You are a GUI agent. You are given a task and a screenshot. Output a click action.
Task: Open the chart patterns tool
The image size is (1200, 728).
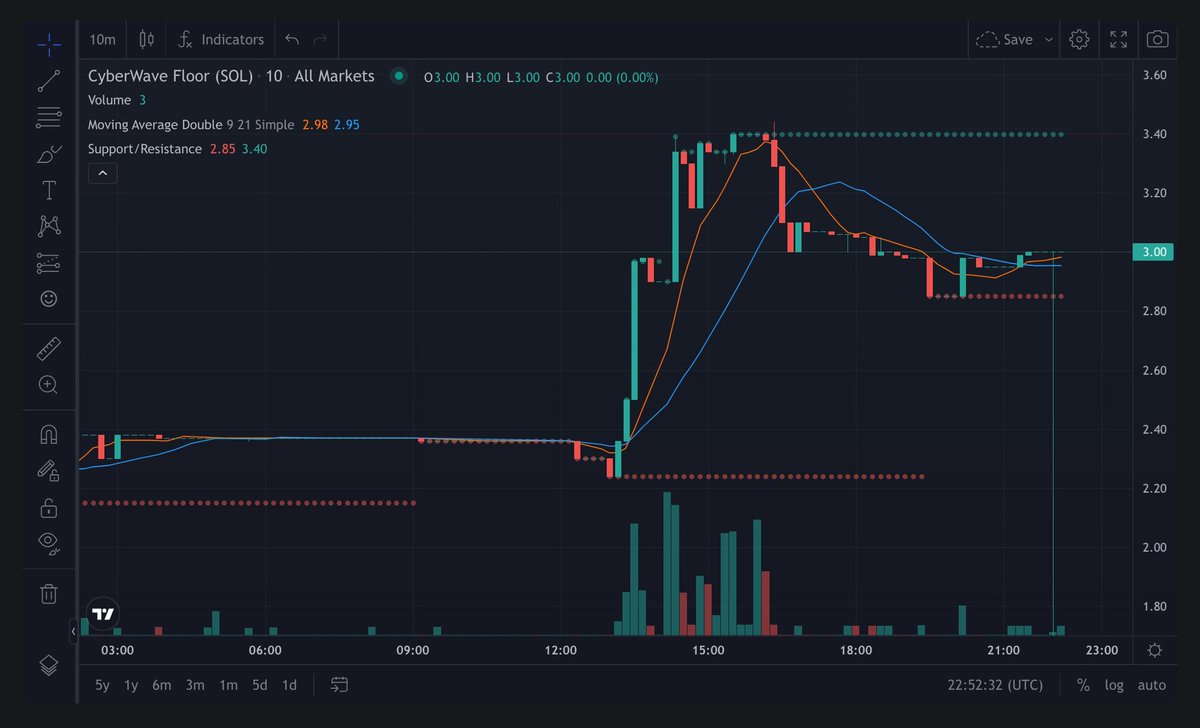click(48, 226)
